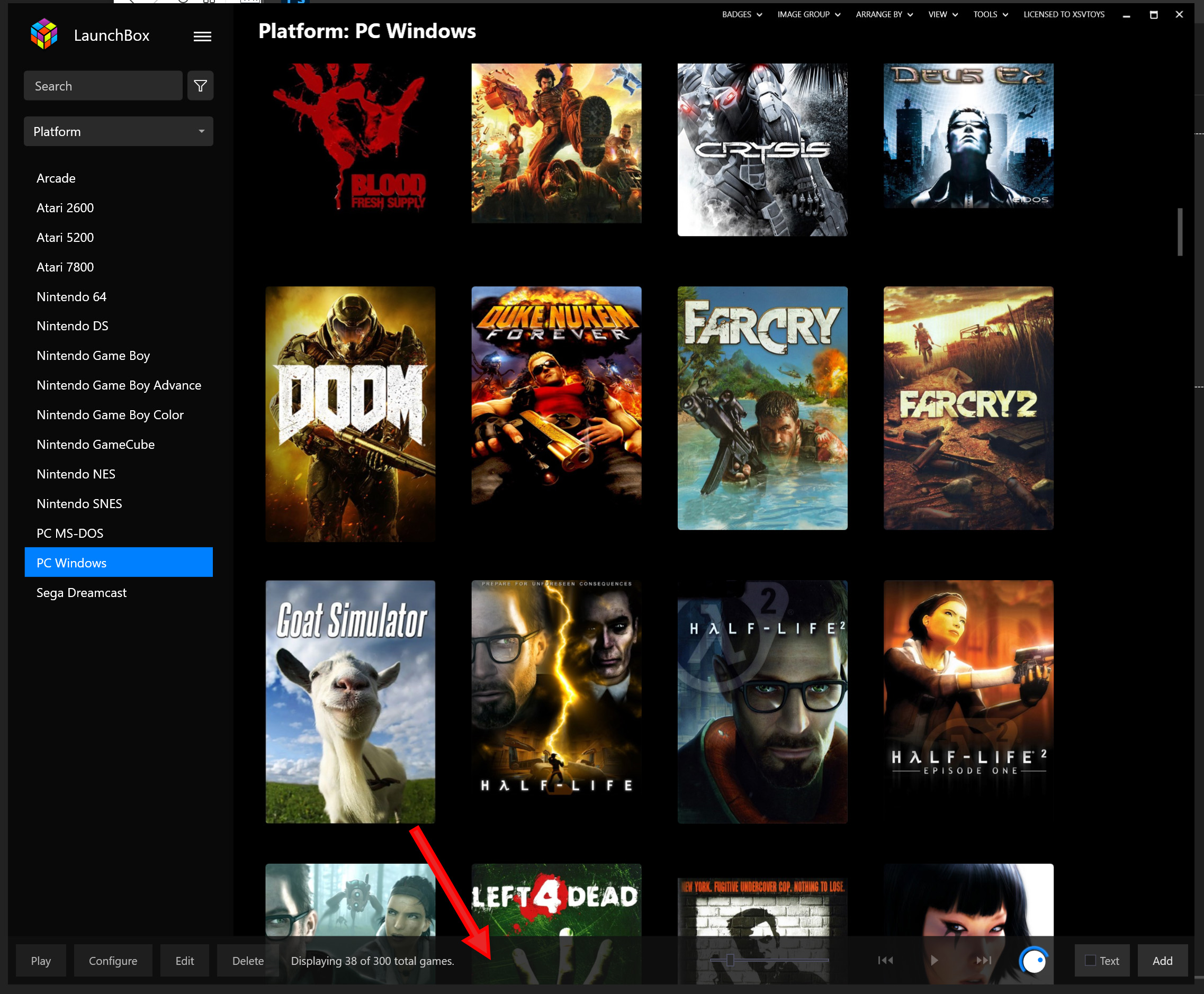This screenshot has height=994, width=1204.
Task: Click the Edit button
Action: 184,960
